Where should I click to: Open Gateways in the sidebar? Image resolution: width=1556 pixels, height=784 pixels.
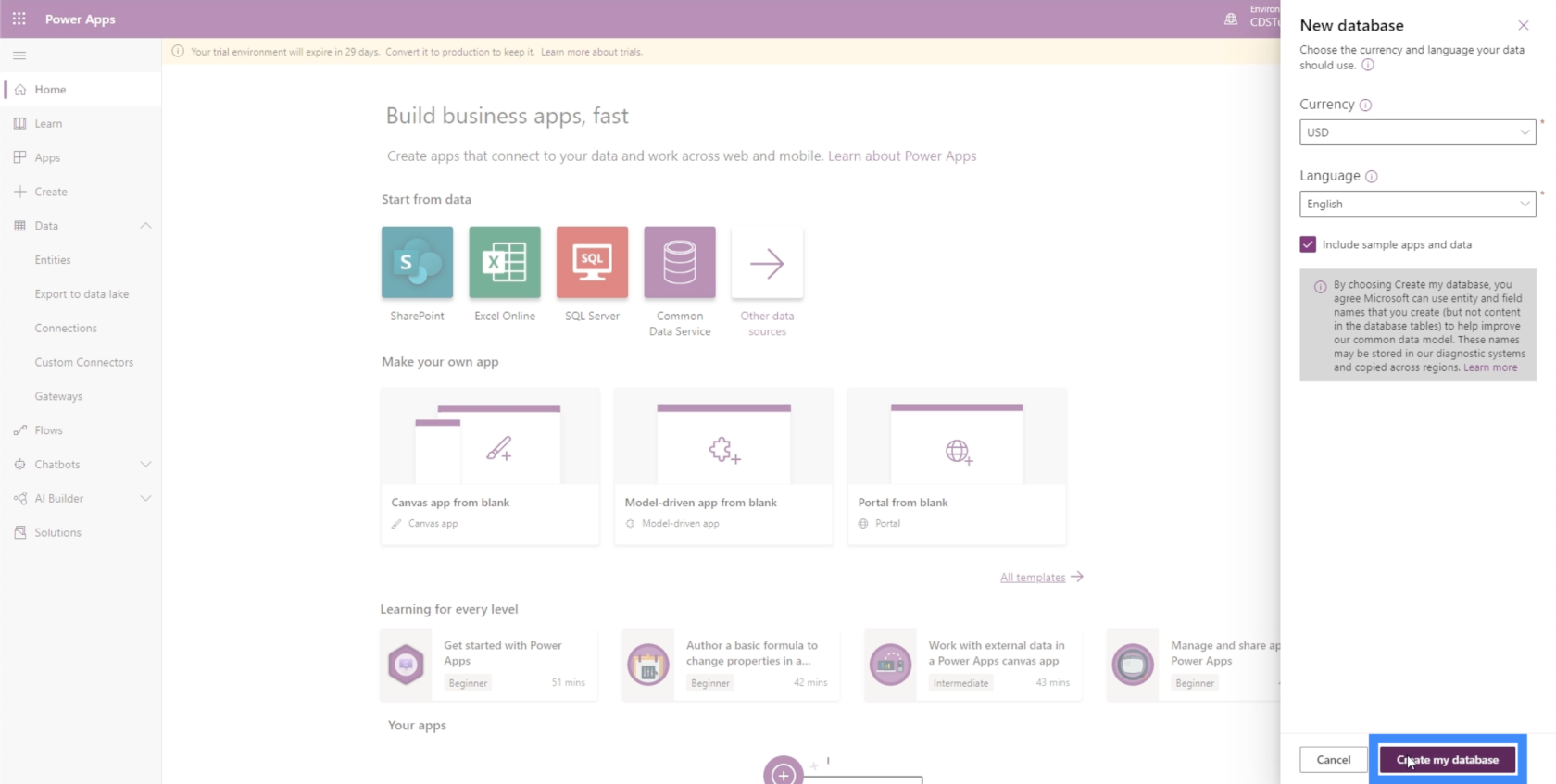click(x=58, y=396)
